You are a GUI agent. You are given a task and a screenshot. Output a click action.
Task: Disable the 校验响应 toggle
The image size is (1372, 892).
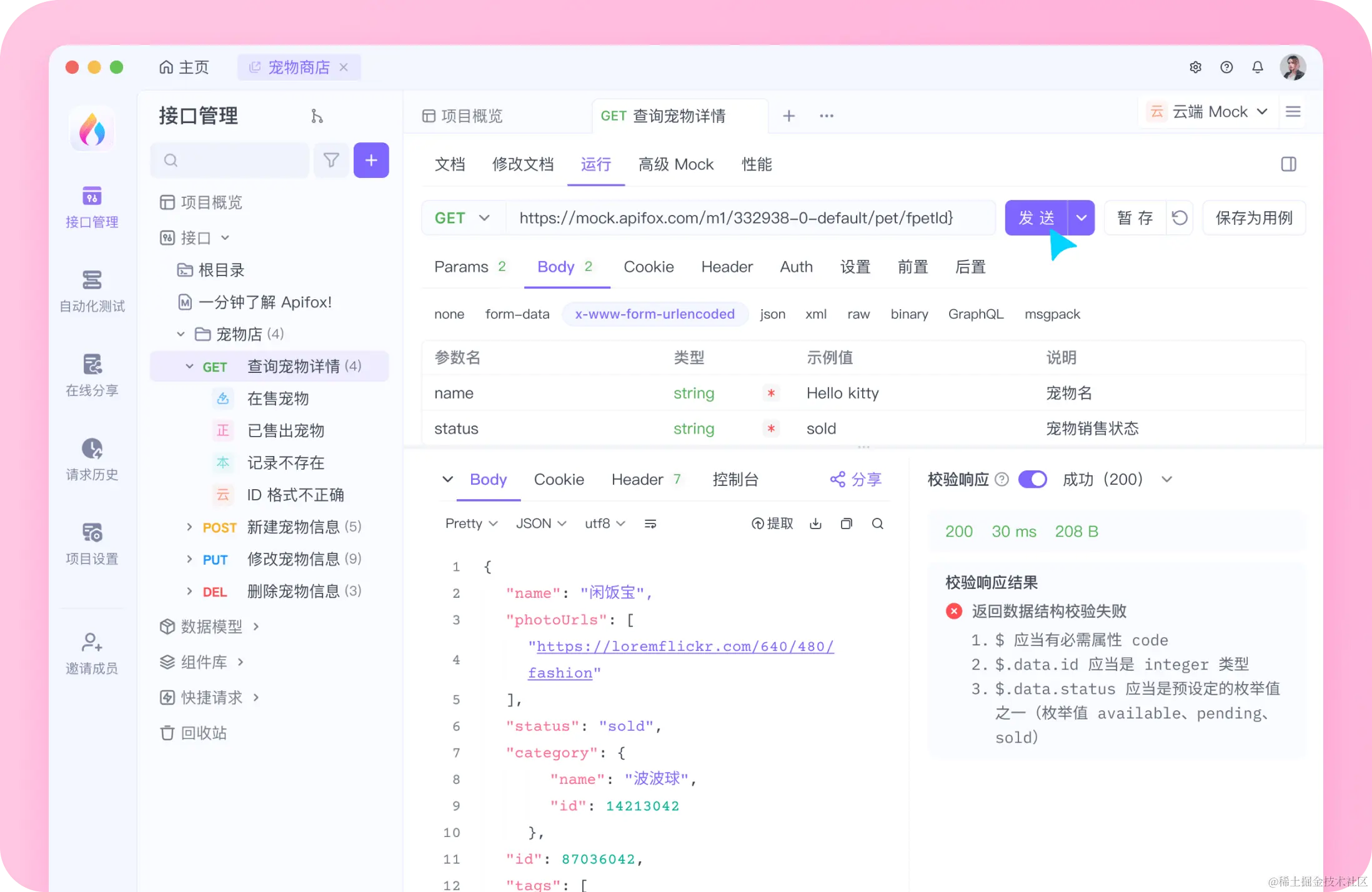[x=1032, y=479]
